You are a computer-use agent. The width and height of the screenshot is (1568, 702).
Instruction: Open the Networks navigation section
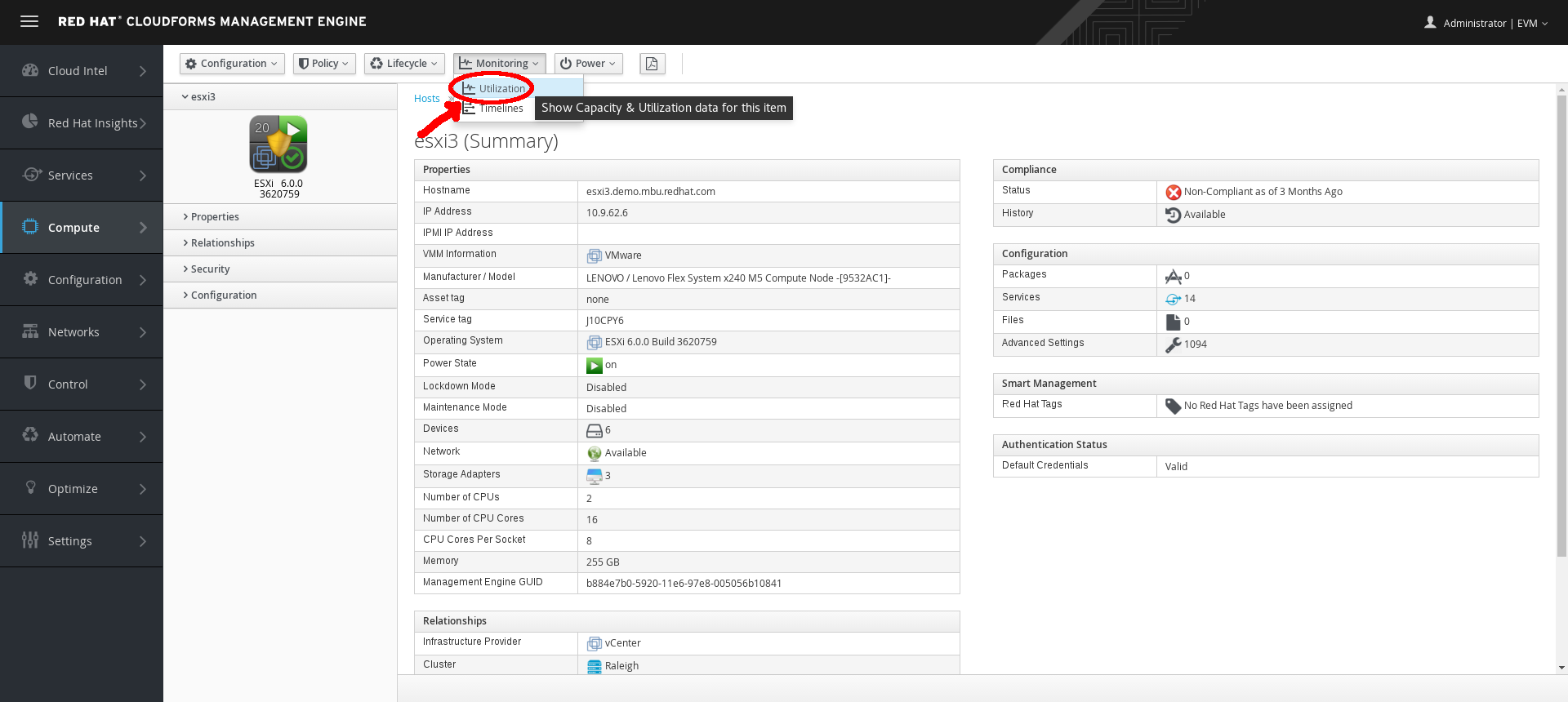[82, 332]
